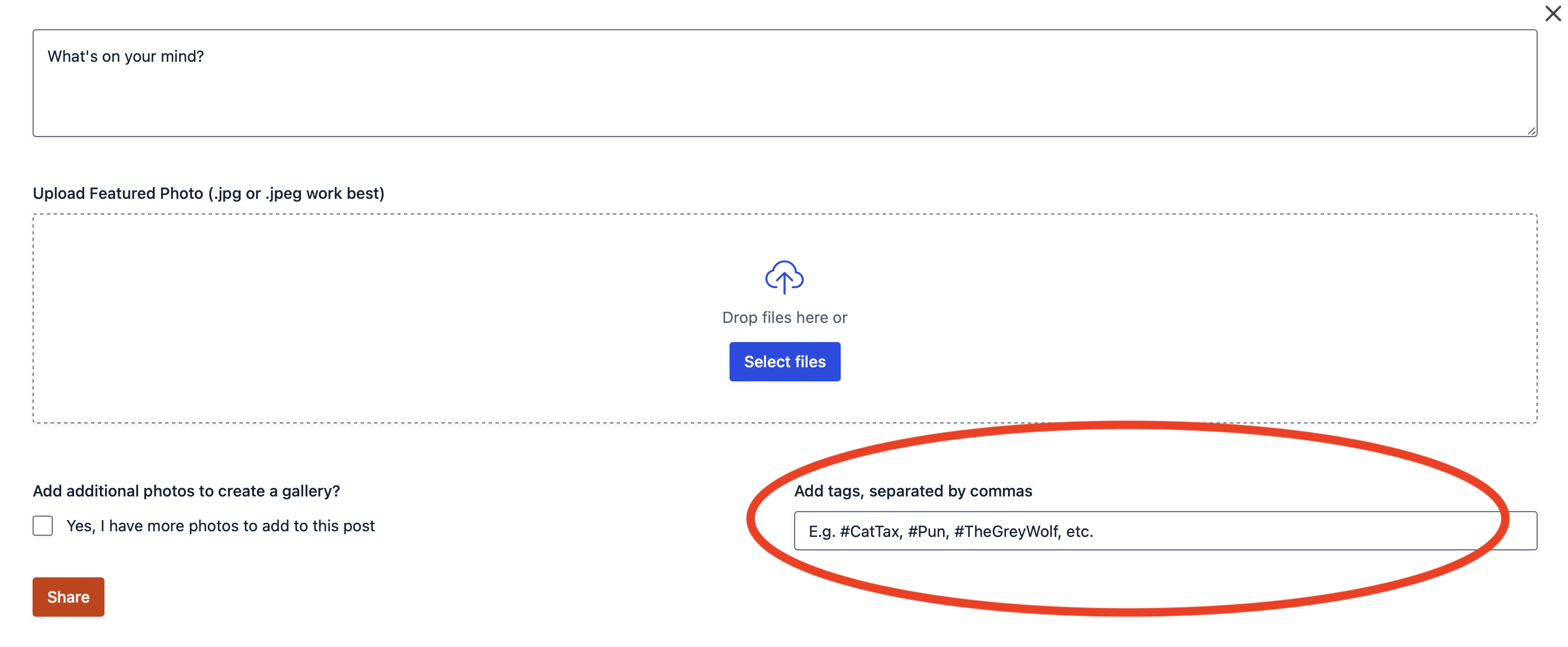Click the "Drop files here or" text
Image resolution: width=1568 pixels, height=647 pixels.
click(784, 318)
